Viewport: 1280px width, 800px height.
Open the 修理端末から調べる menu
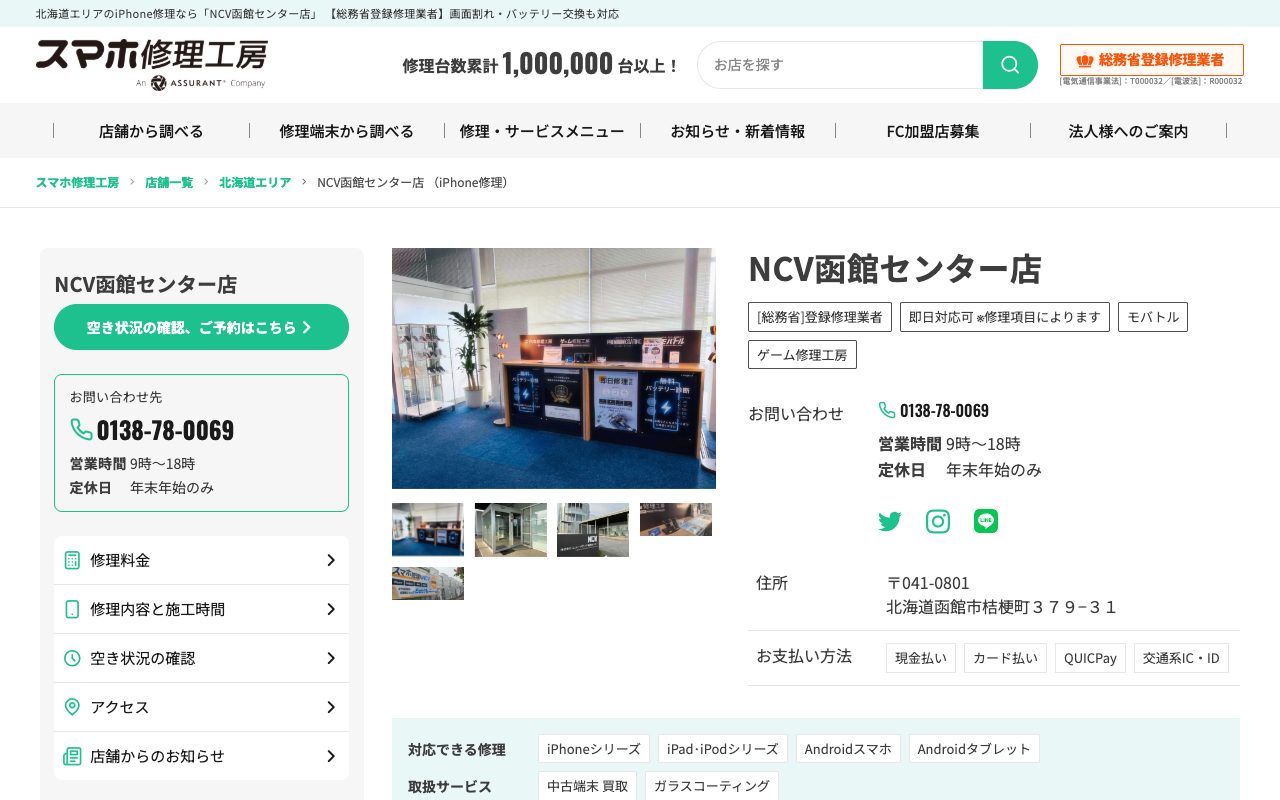click(347, 131)
